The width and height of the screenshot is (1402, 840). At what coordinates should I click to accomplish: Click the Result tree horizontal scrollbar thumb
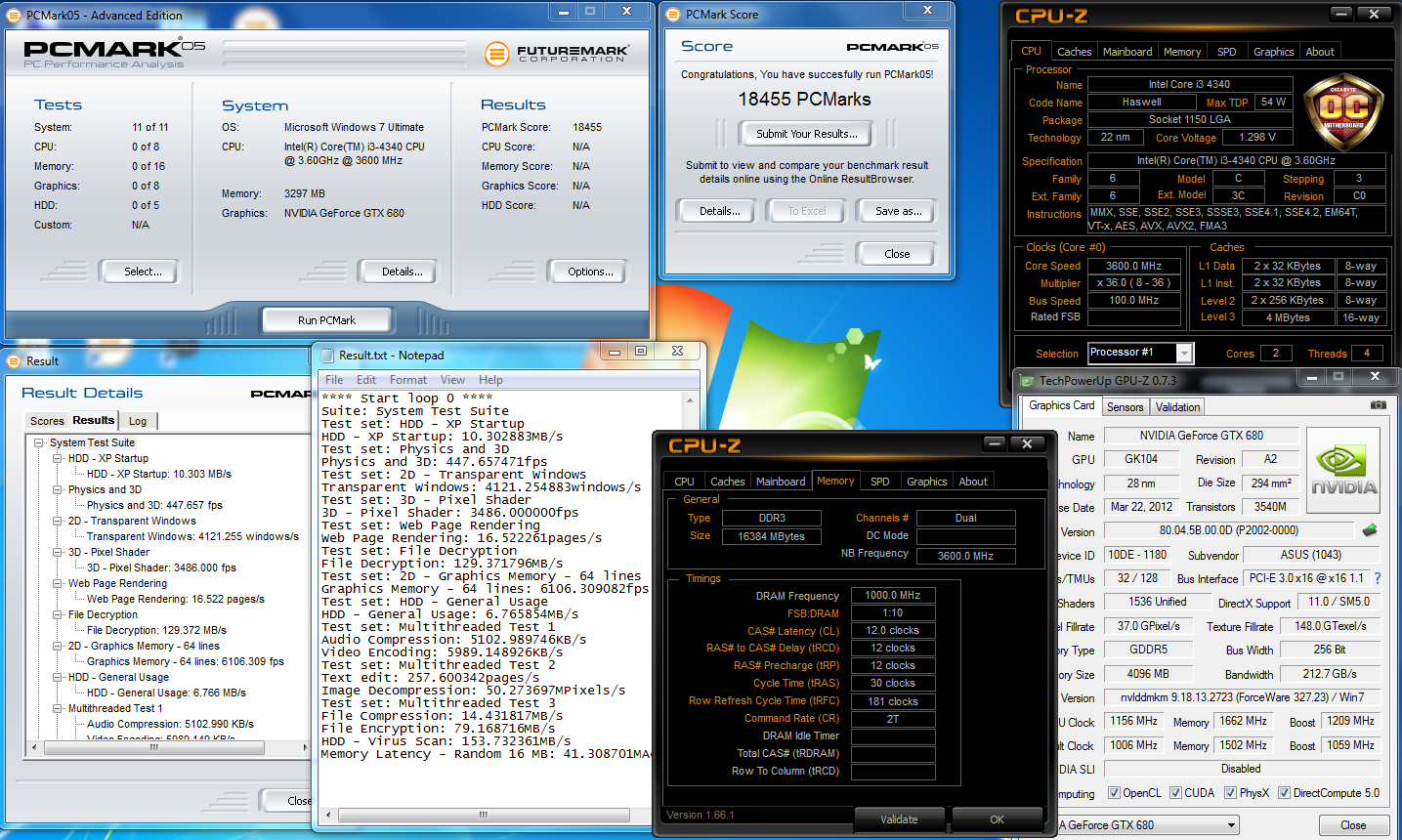[153, 747]
